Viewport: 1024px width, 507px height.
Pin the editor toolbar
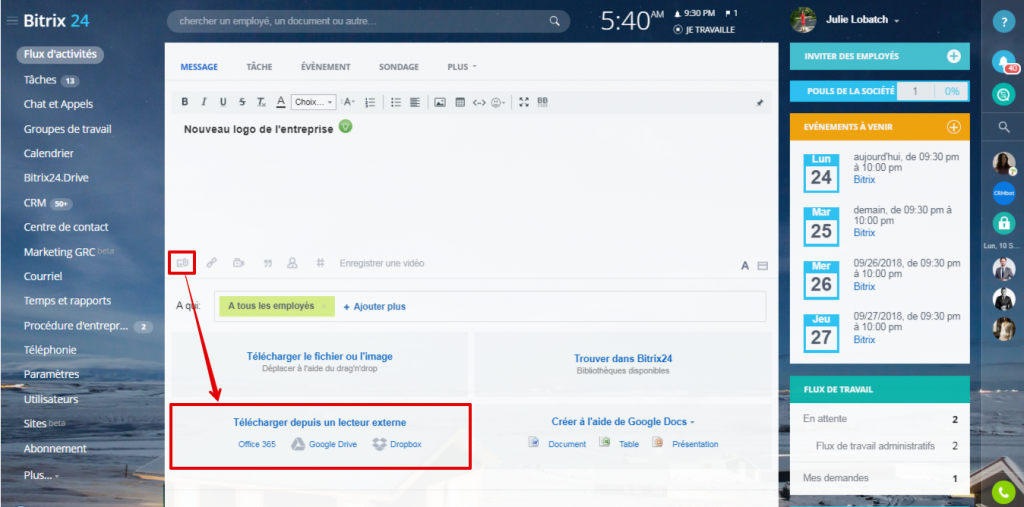pos(760,103)
